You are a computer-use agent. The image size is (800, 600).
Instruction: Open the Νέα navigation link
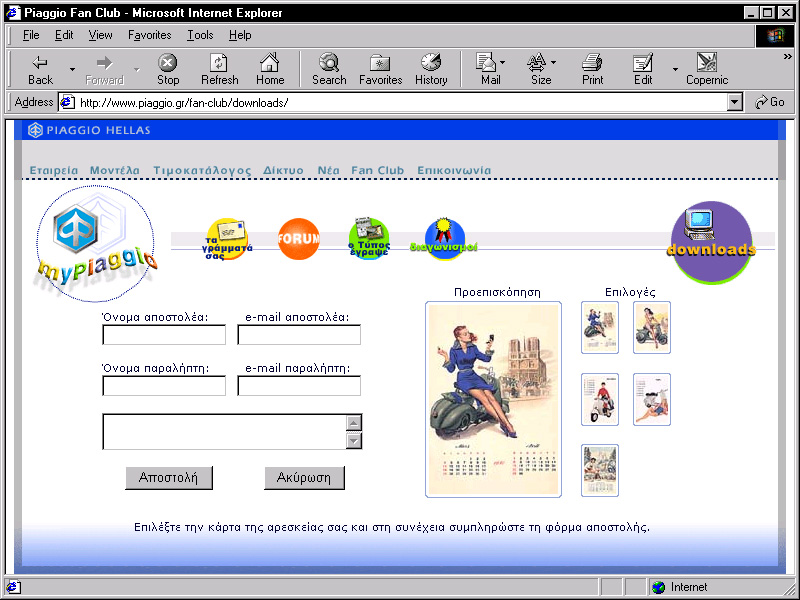(328, 170)
